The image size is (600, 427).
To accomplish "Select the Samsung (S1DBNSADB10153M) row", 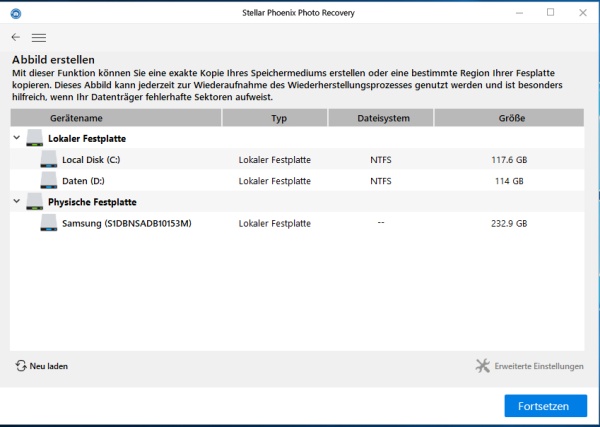I will [297, 223].
